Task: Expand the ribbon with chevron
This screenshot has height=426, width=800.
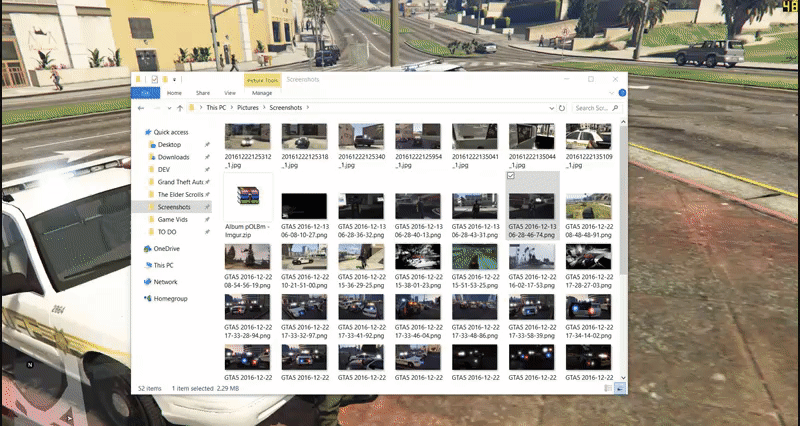Action: [612, 93]
